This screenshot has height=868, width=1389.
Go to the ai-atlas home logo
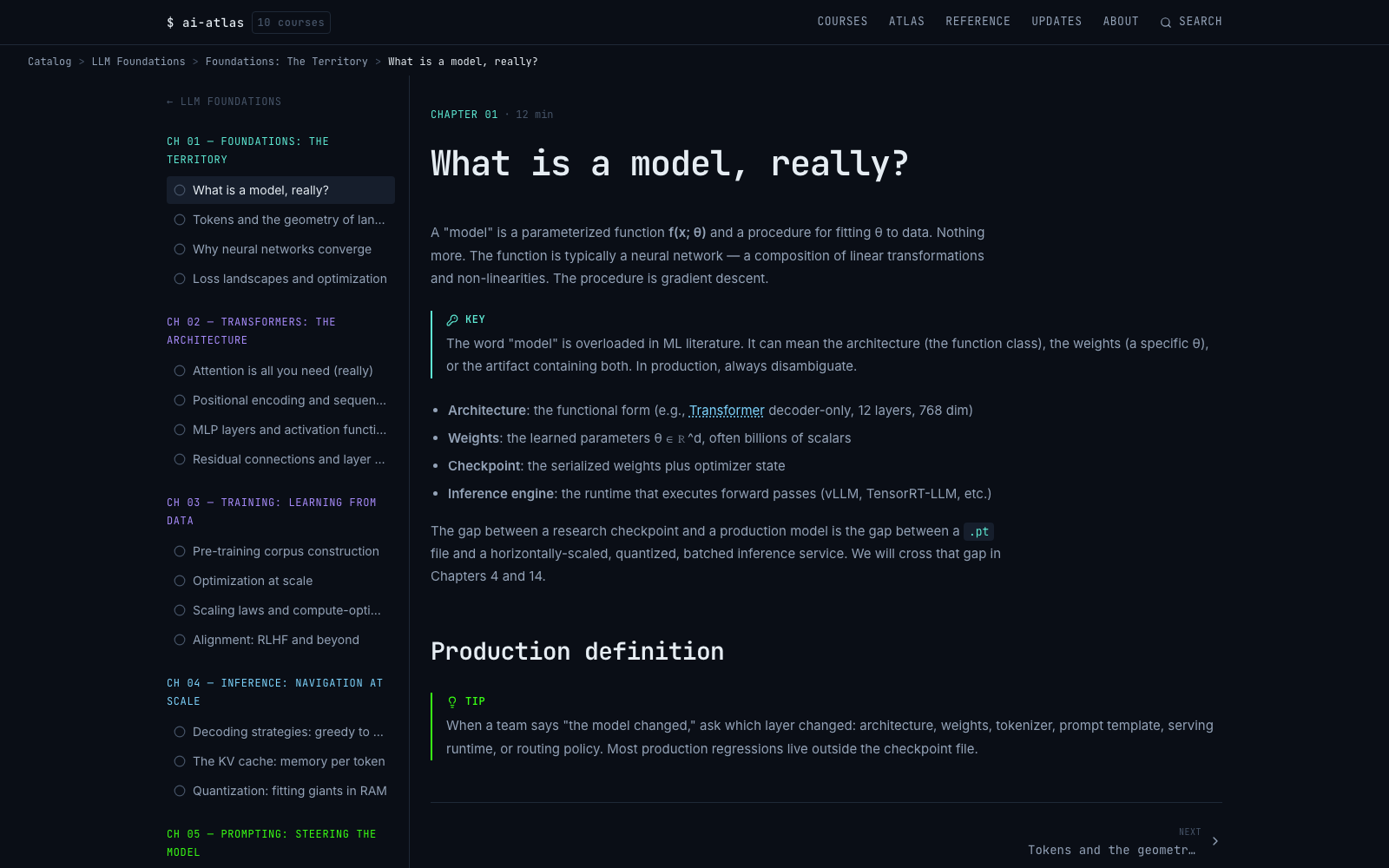point(205,23)
